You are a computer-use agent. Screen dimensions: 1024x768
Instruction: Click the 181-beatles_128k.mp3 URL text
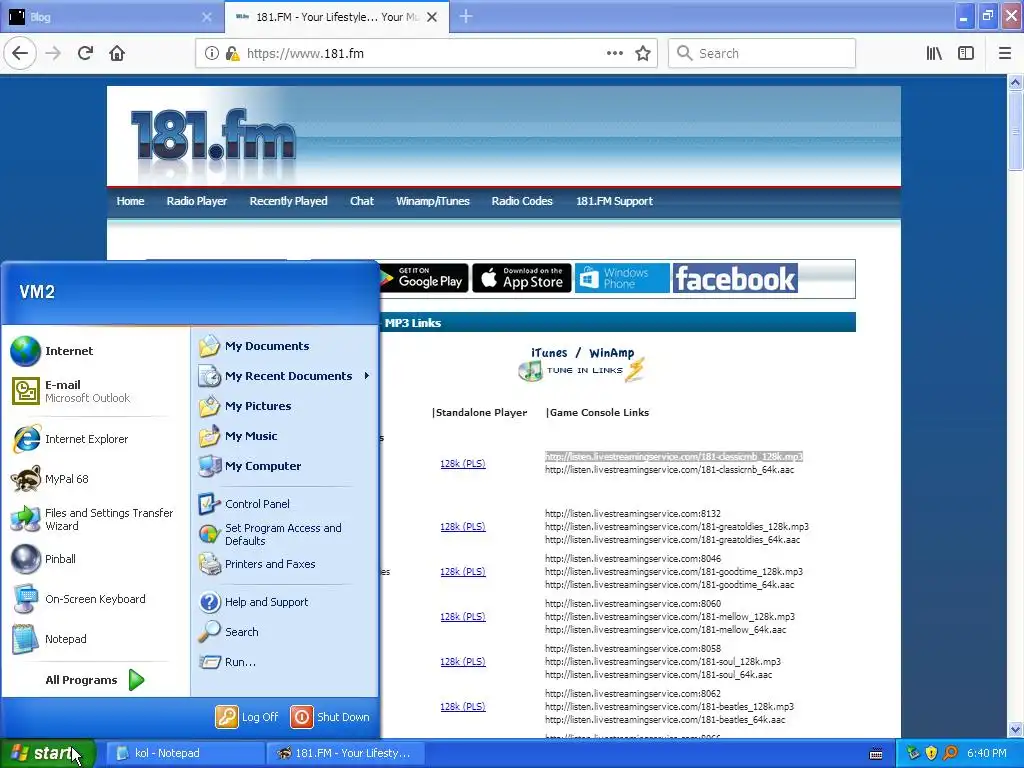click(x=669, y=707)
